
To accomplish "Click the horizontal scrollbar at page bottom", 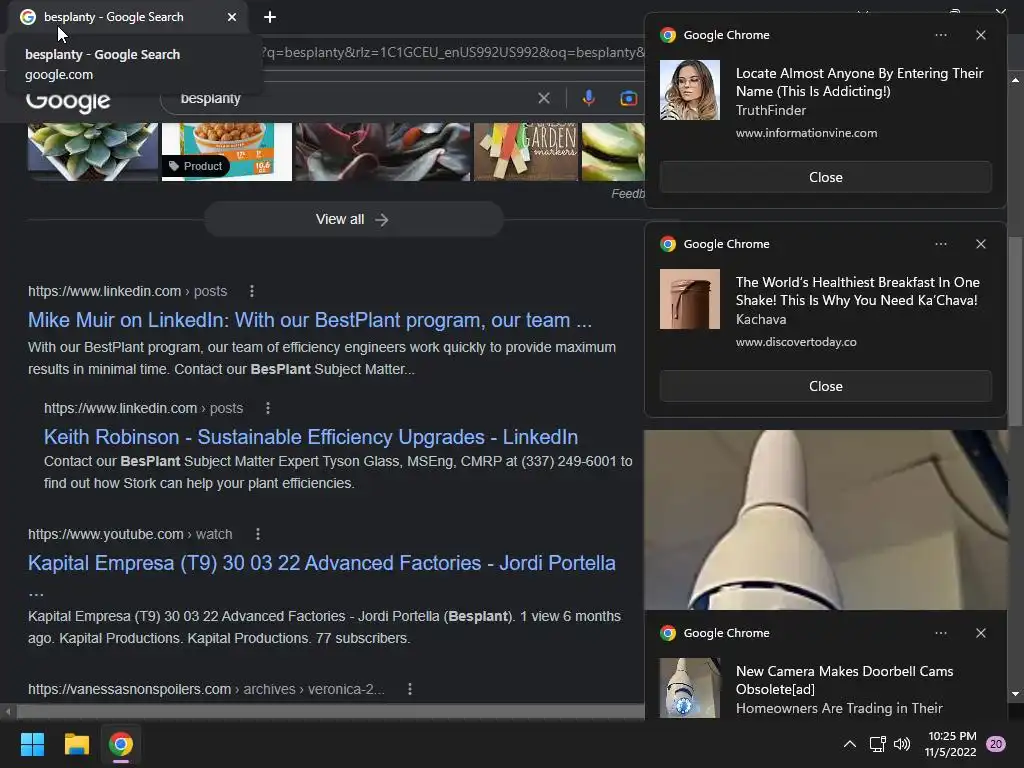I will click(330, 711).
